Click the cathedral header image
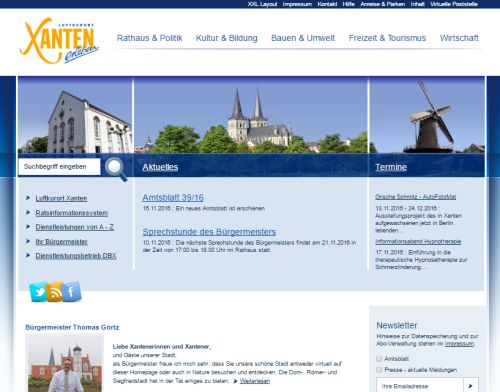Image resolution: width=500 pixels, height=392 pixels. 251,115
